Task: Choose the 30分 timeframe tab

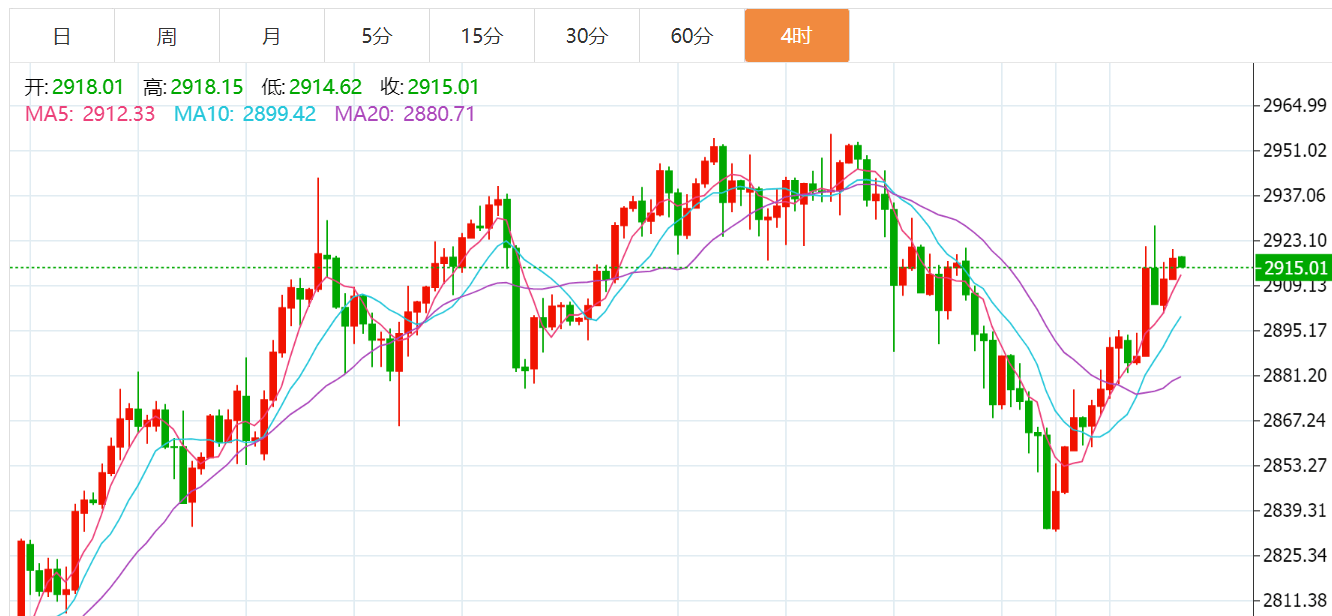Action: [587, 37]
